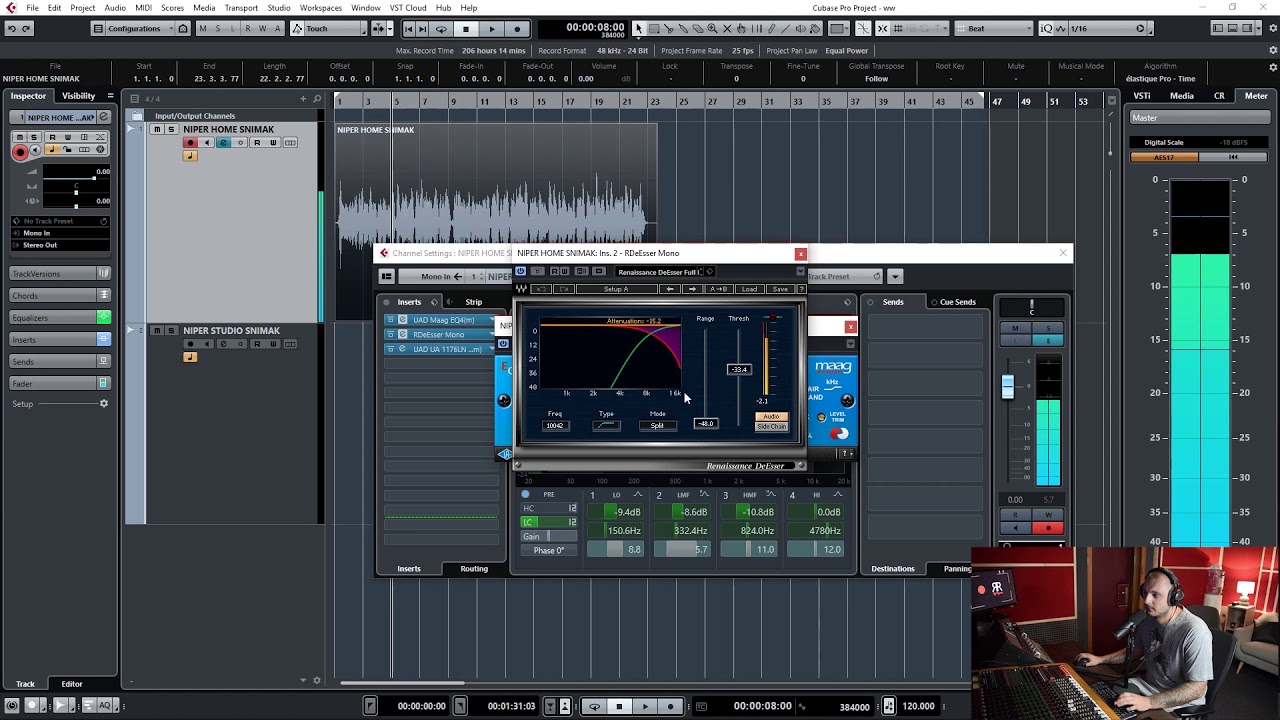Click the A→B copy button
This screenshot has width=1280, height=720.
tap(718, 289)
